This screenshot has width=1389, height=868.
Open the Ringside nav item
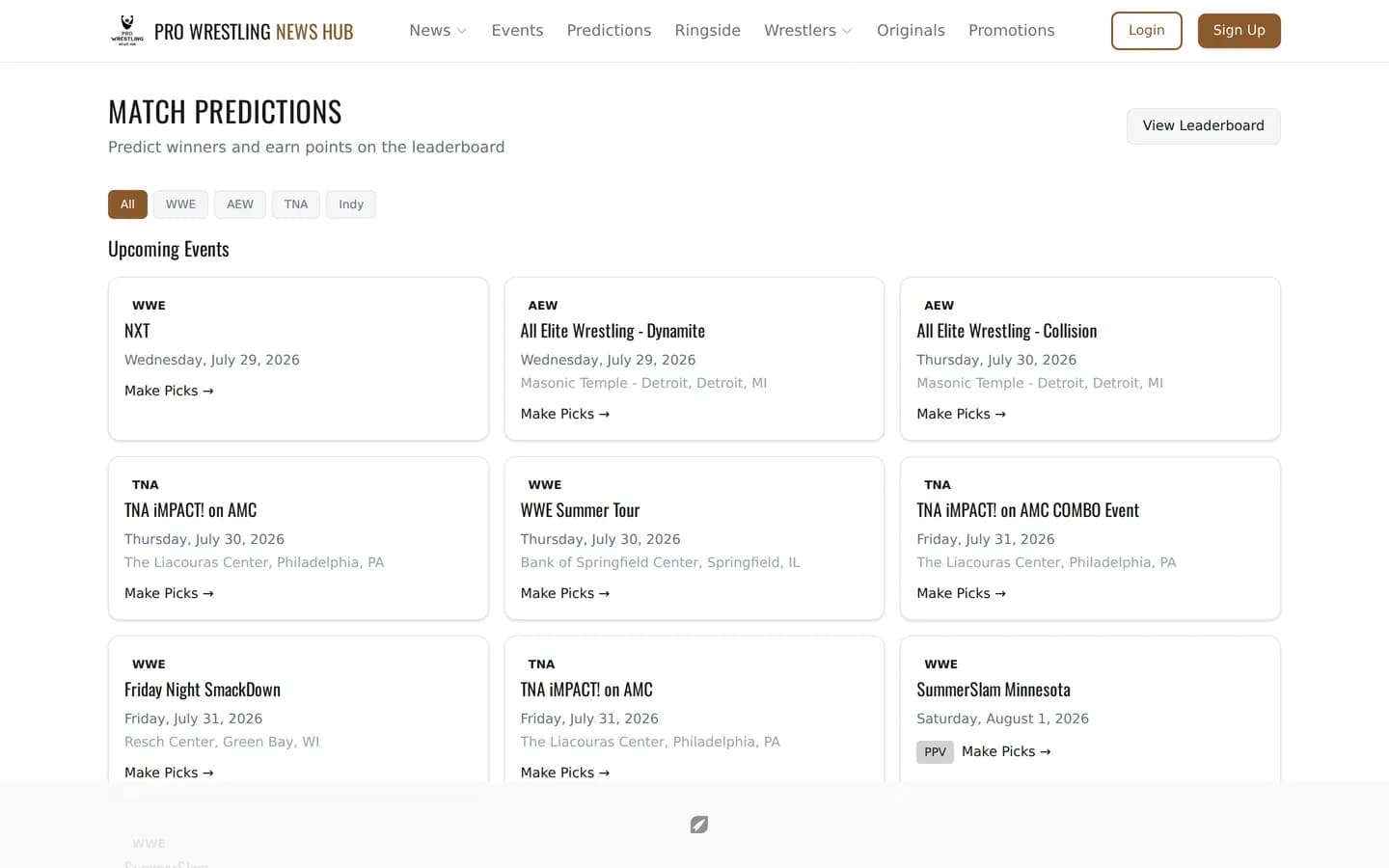pos(707,31)
